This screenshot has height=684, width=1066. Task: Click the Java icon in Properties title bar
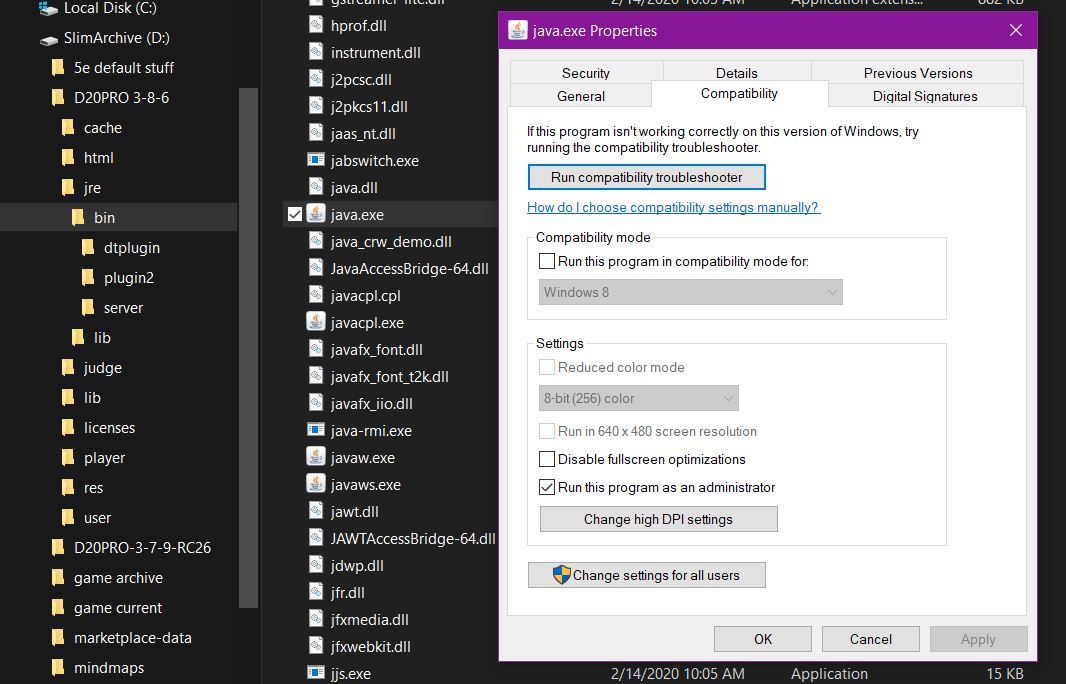tap(518, 31)
